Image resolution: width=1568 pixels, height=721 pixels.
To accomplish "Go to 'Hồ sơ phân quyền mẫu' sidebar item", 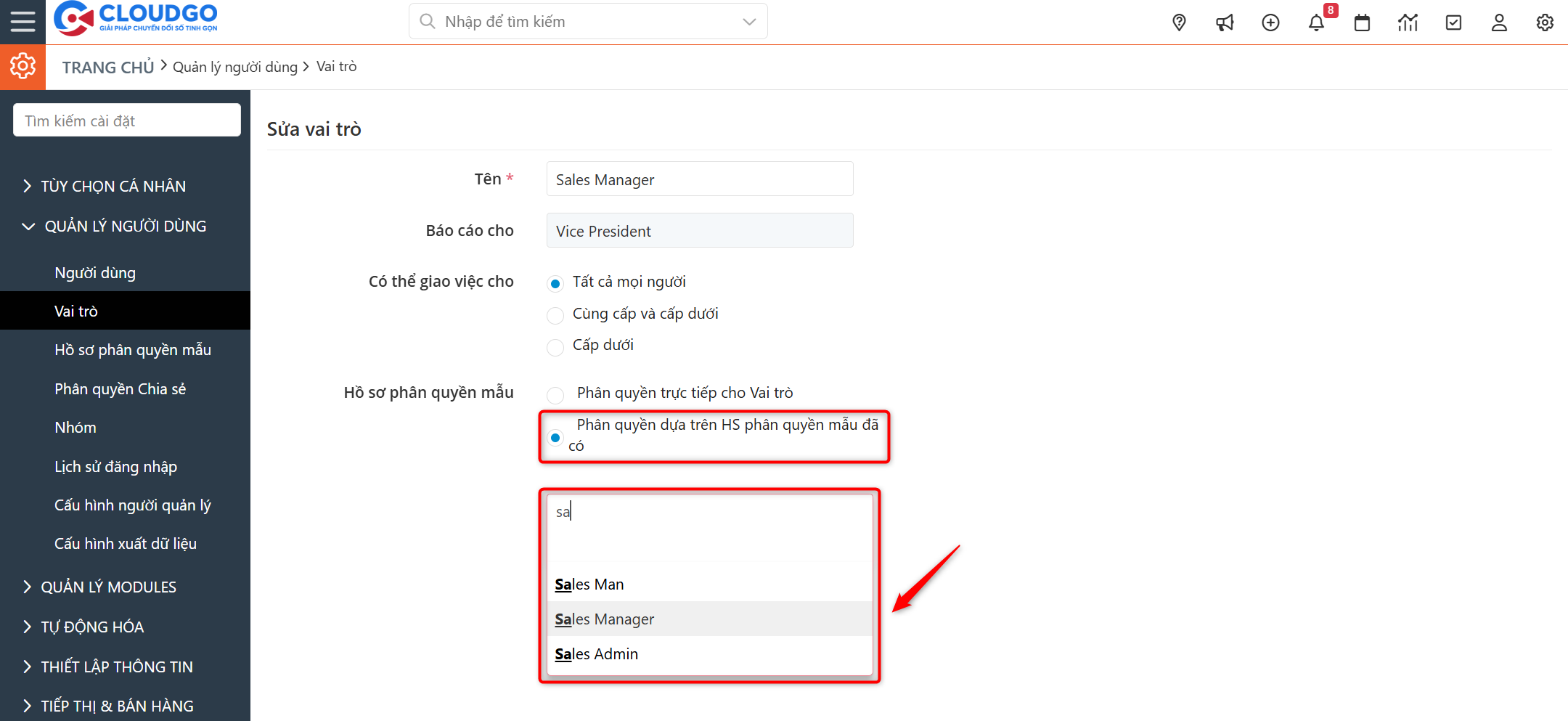I will coord(133,349).
